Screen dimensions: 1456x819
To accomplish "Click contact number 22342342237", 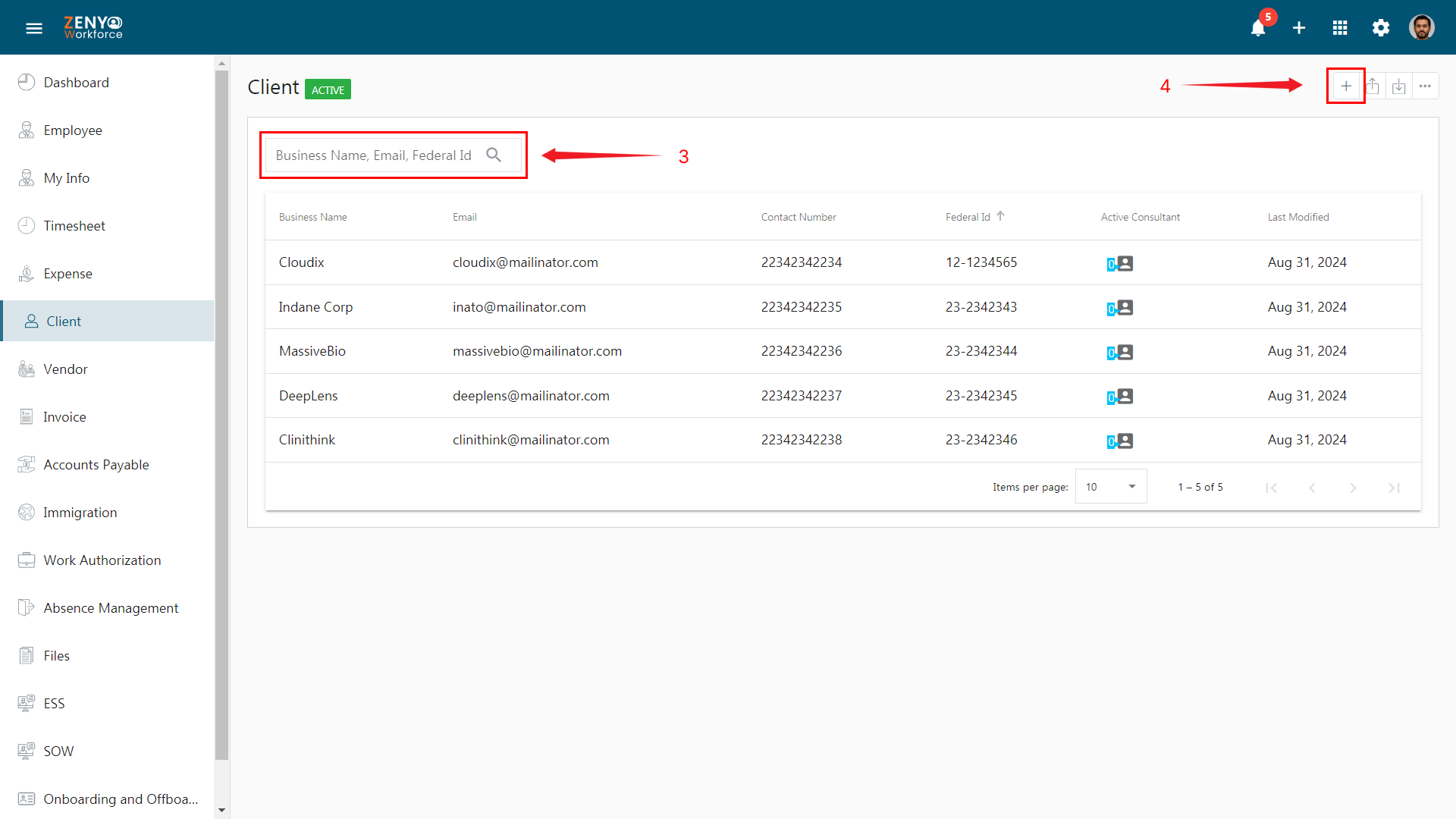I will coord(801,396).
